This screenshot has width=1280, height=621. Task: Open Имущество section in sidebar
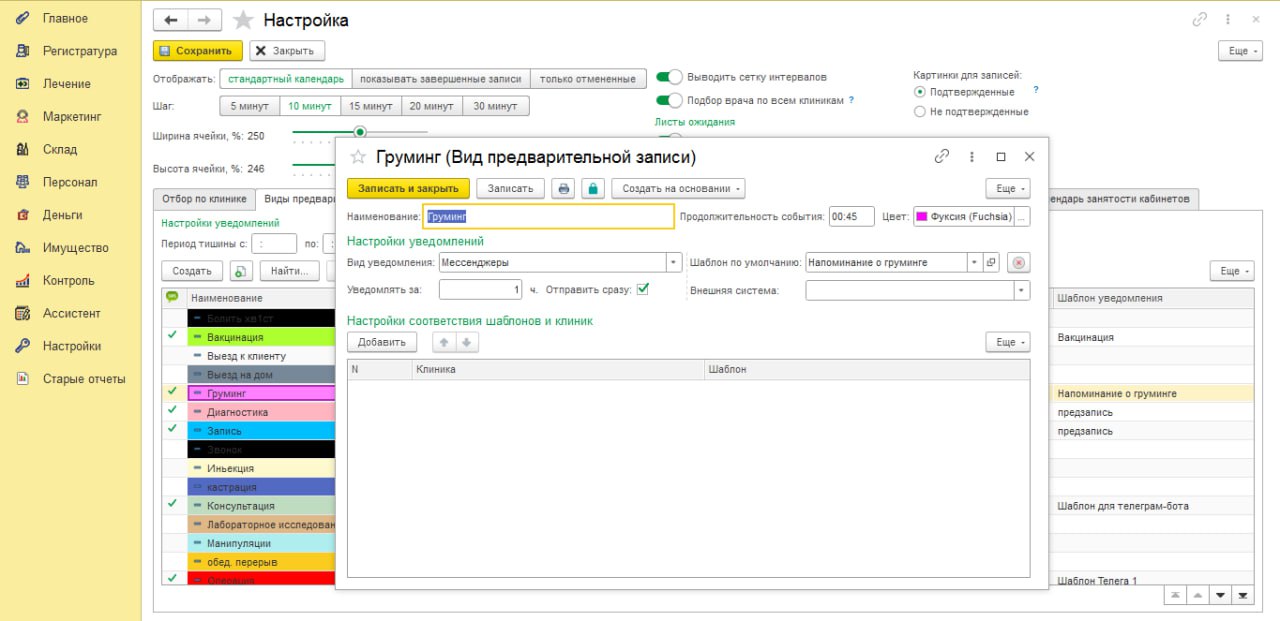(75, 248)
